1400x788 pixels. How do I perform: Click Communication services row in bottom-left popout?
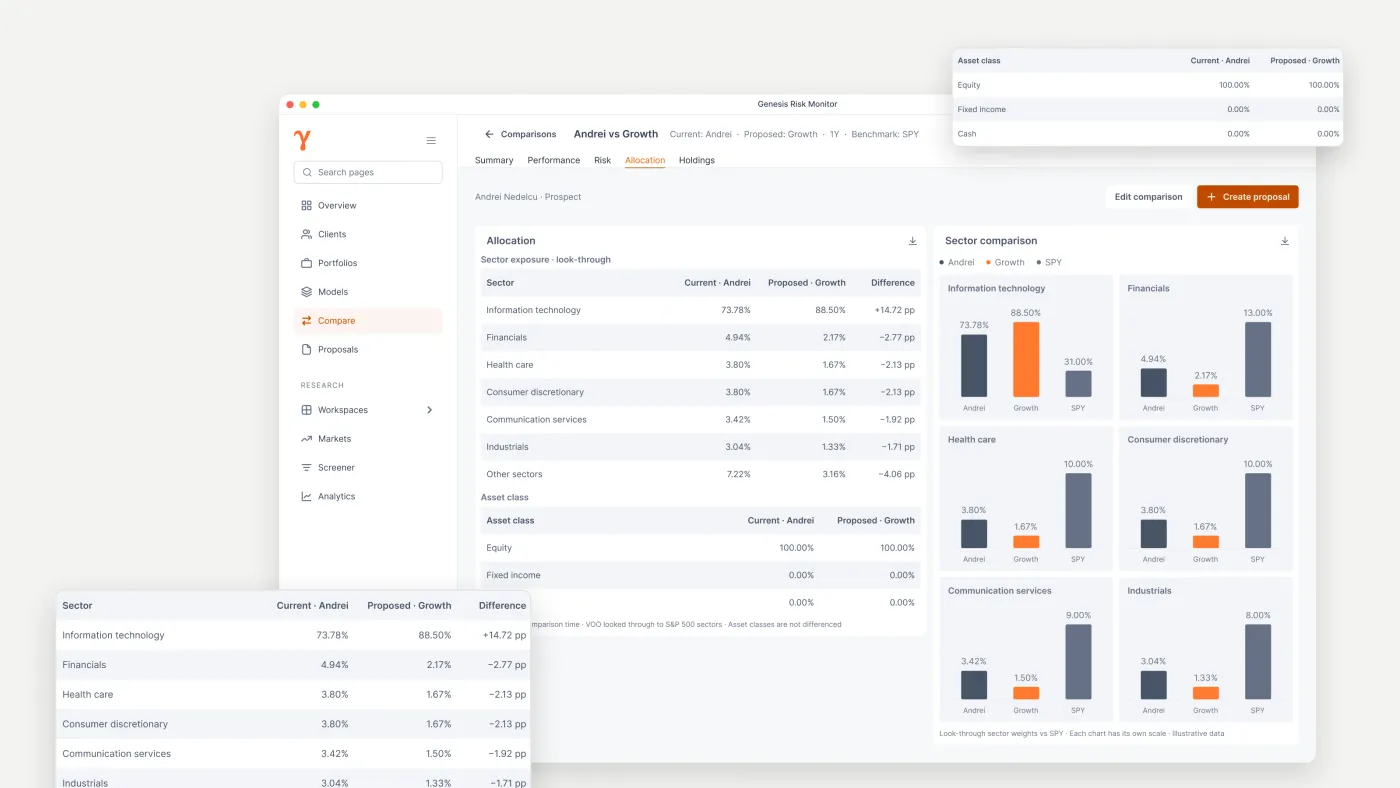[x=294, y=754]
